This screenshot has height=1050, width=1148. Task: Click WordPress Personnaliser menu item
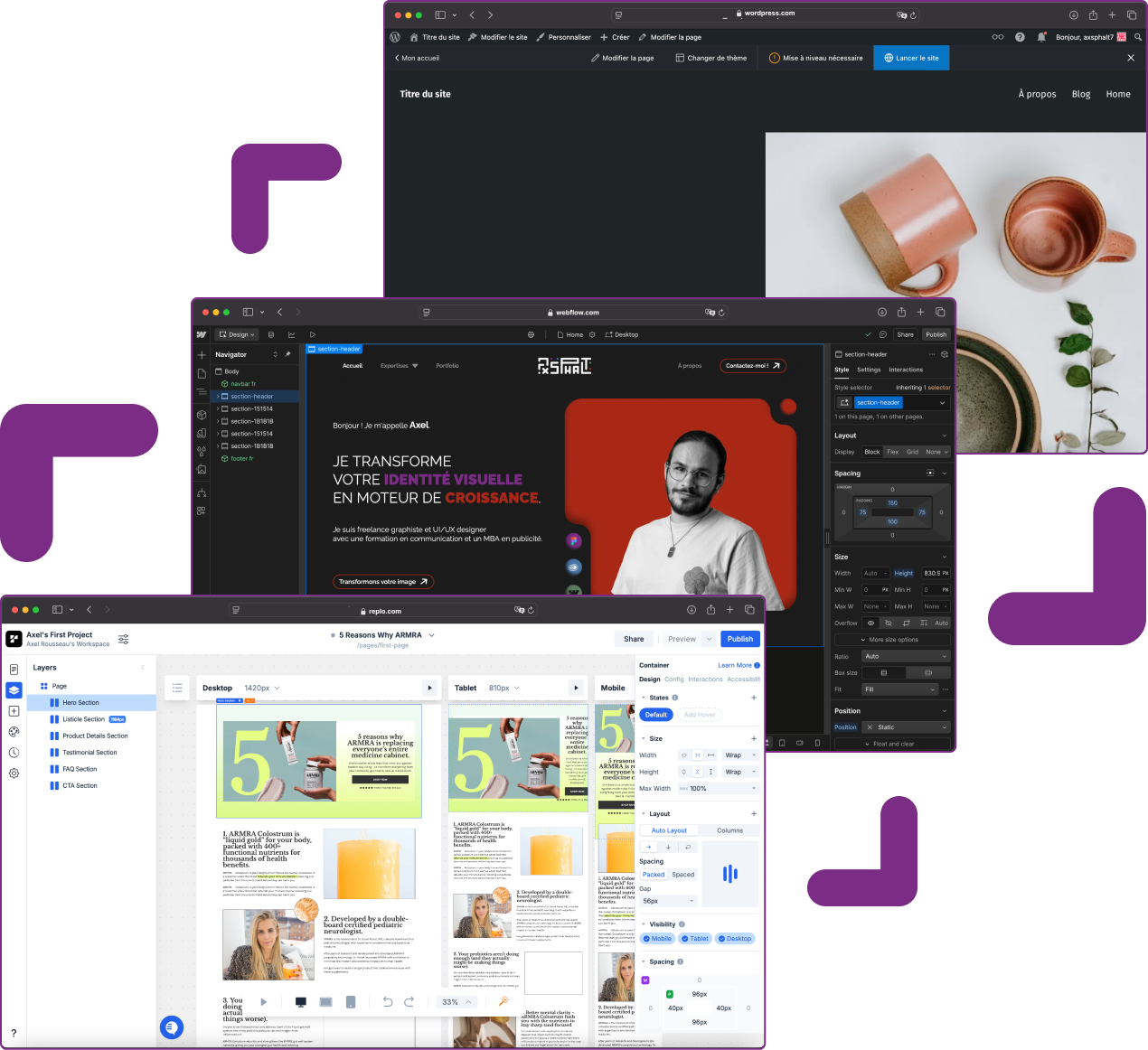[563, 37]
